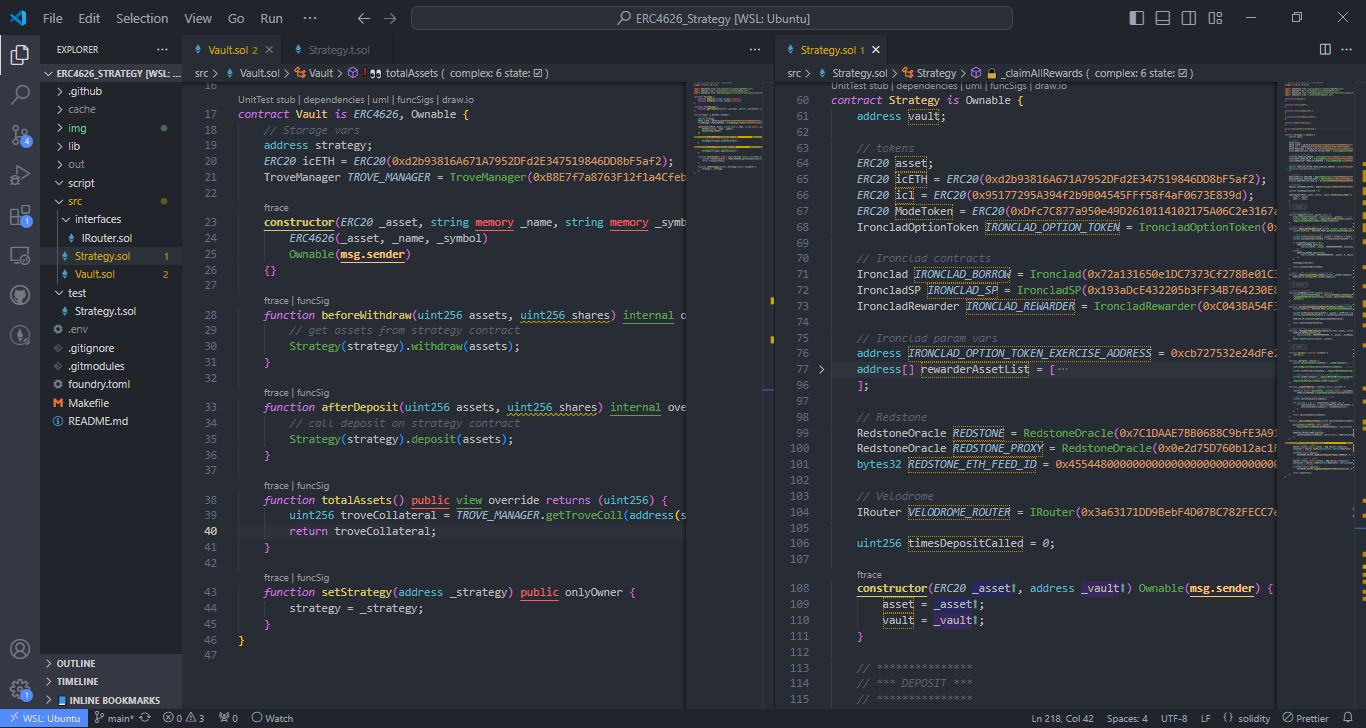Image resolution: width=1366 pixels, height=728 pixels.
Task: Open the Extensions view
Action: 20,215
